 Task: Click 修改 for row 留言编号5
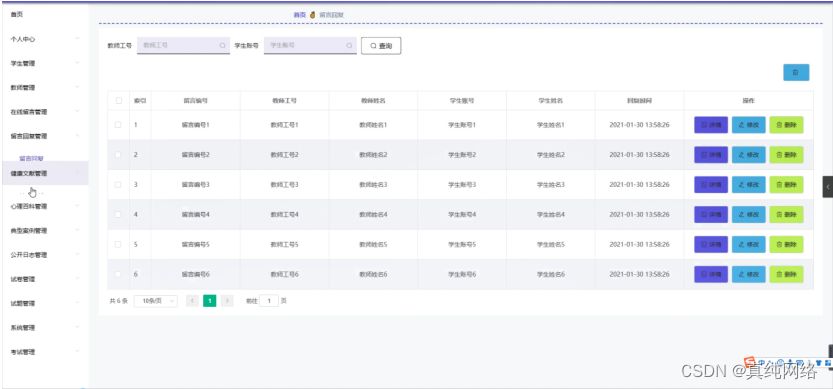[x=749, y=244]
